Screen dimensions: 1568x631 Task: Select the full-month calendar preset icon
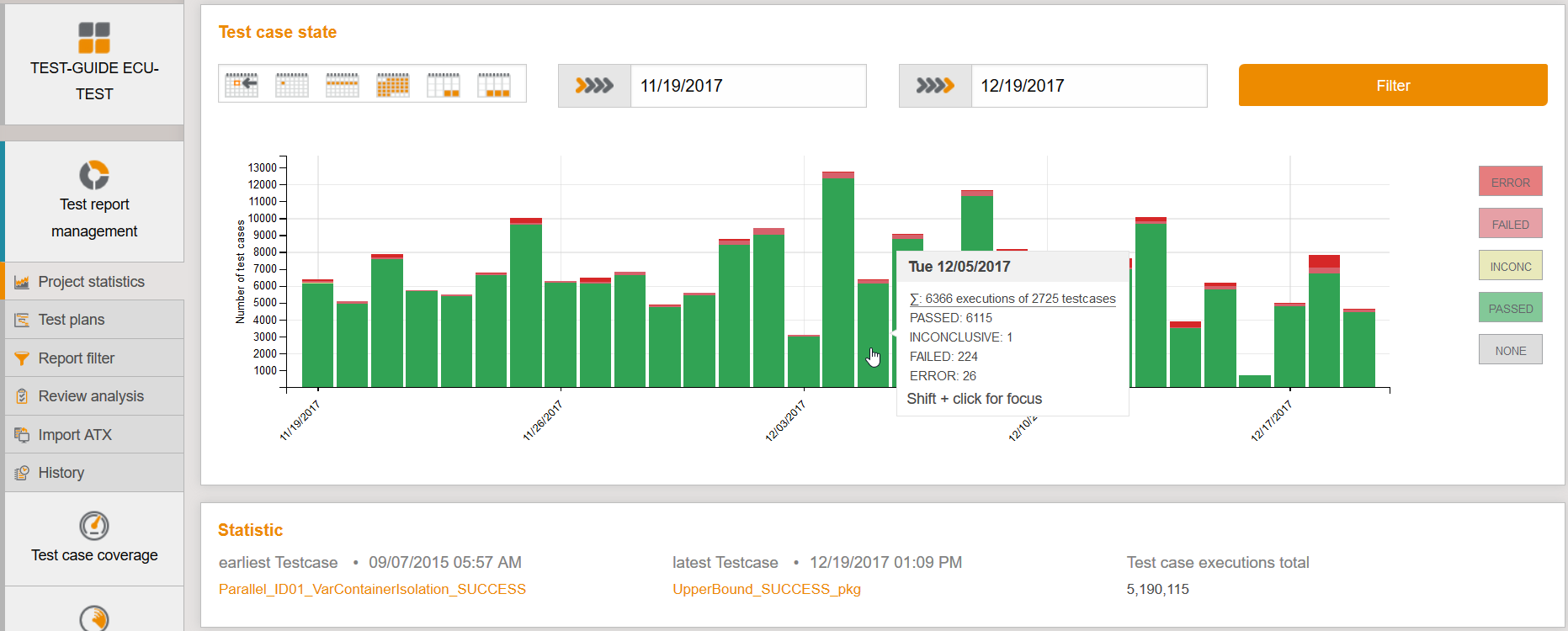(393, 85)
